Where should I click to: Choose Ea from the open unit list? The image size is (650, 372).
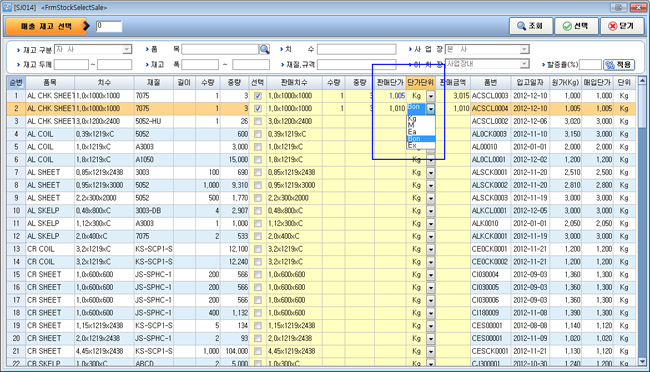click(x=421, y=132)
